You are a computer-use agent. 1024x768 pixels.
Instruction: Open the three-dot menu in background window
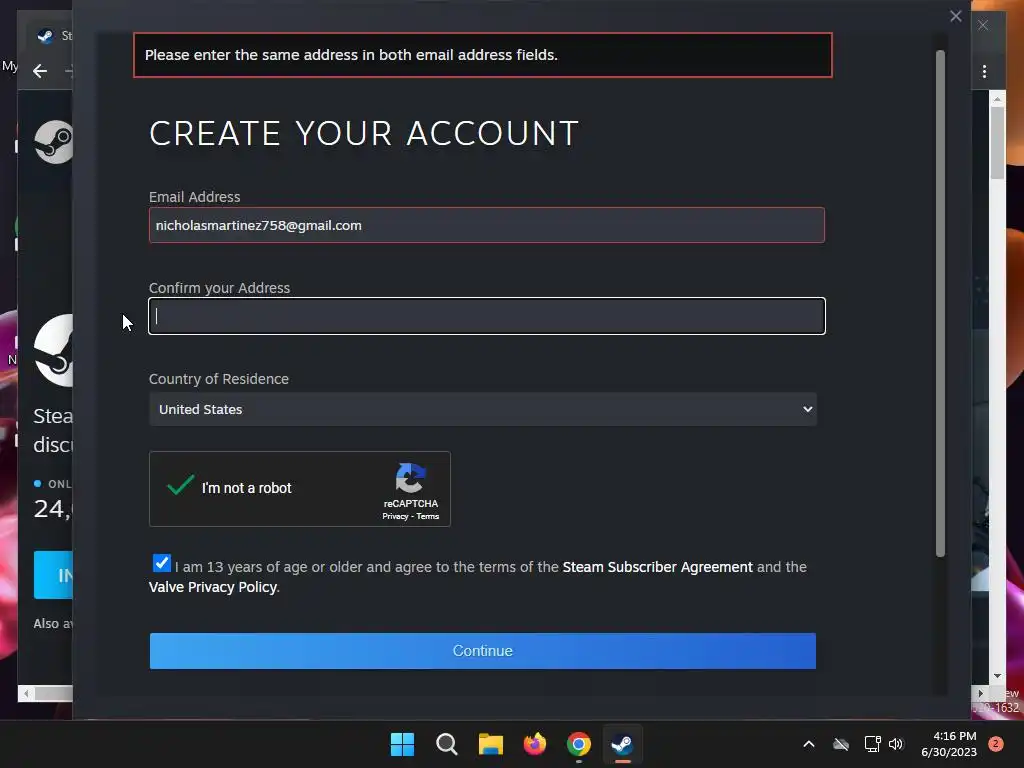(984, 71)
